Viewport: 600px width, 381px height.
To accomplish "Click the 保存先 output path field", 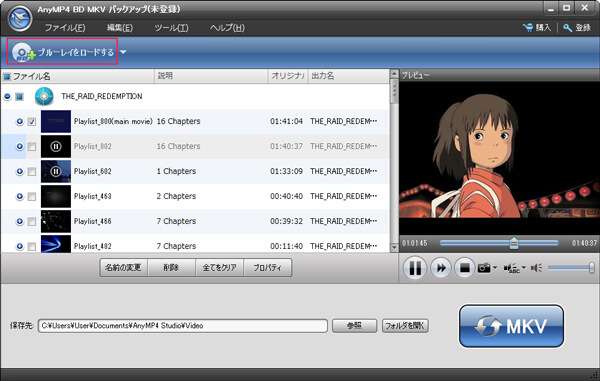I will (x=183, y=326).
